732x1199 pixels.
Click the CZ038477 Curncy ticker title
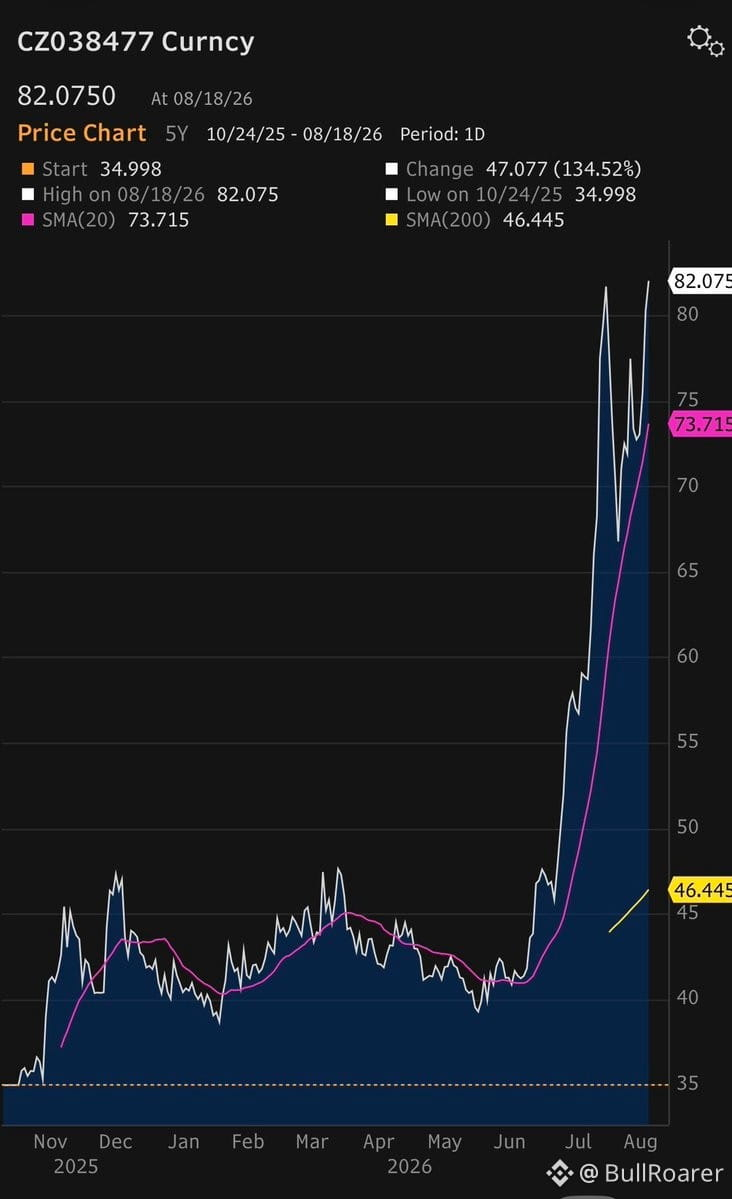(135, 41)
